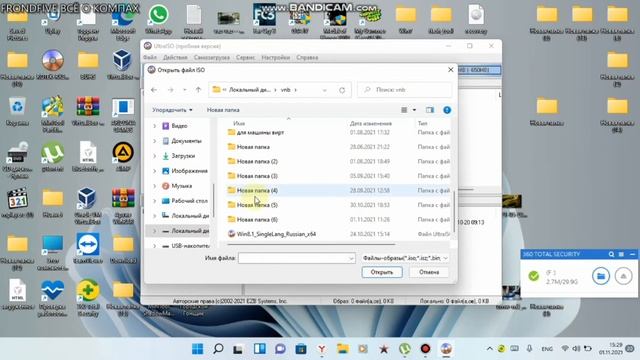Expand the Музыка tree node
The width and height of the screenshot is (640, 360).
click(155, 186)
